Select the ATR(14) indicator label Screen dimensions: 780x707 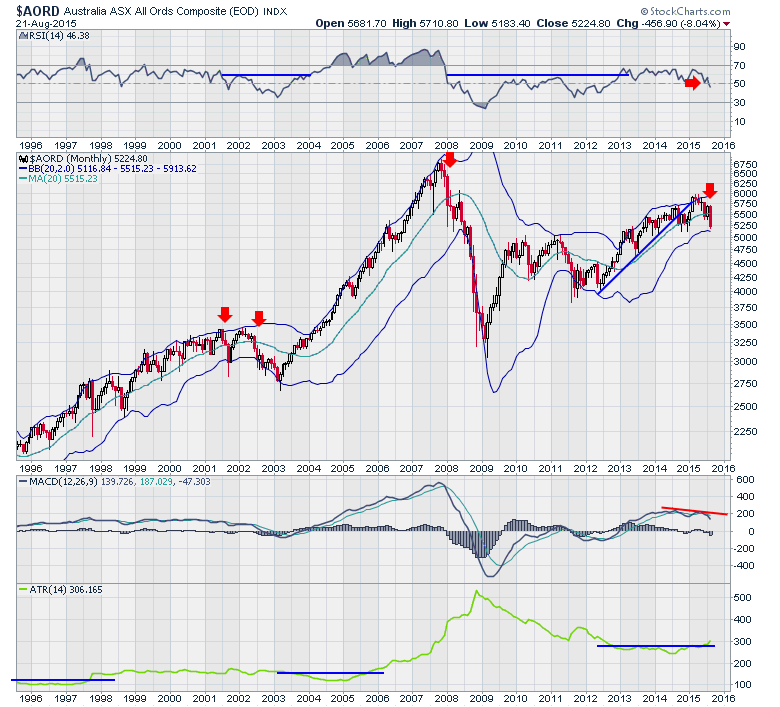click(x=40, y=589)
